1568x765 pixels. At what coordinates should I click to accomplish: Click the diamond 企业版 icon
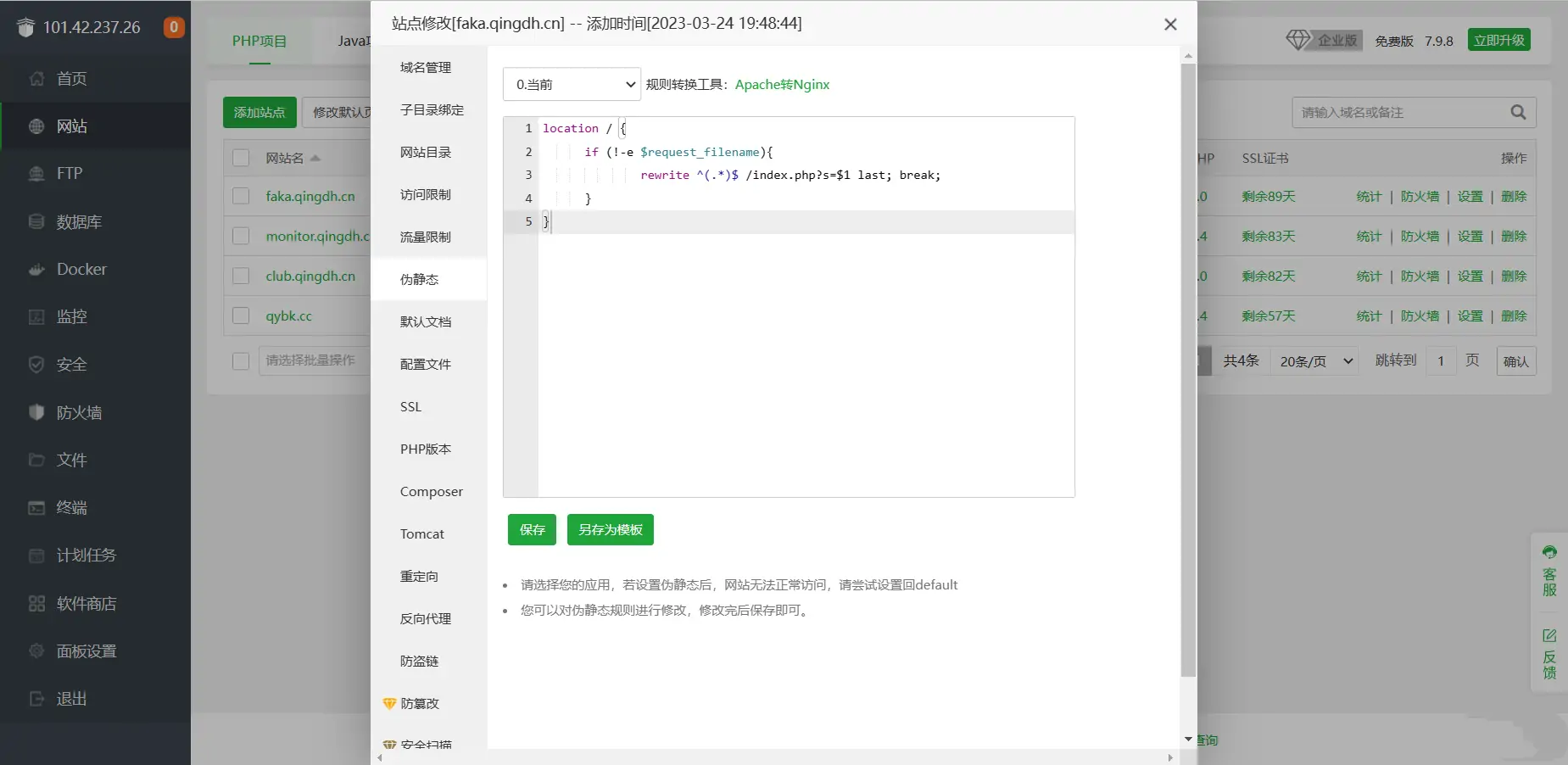(1298, 40)
